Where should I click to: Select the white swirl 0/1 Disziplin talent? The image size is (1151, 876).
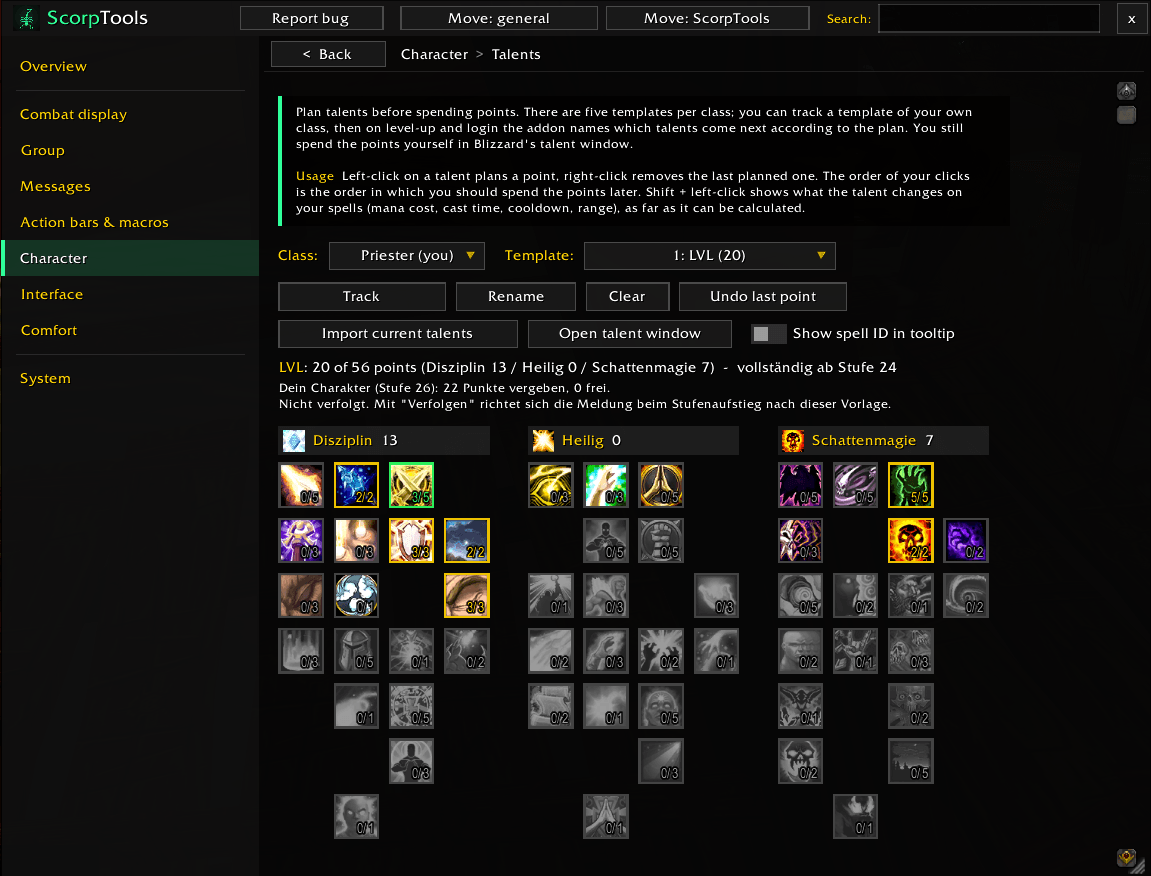356,596
